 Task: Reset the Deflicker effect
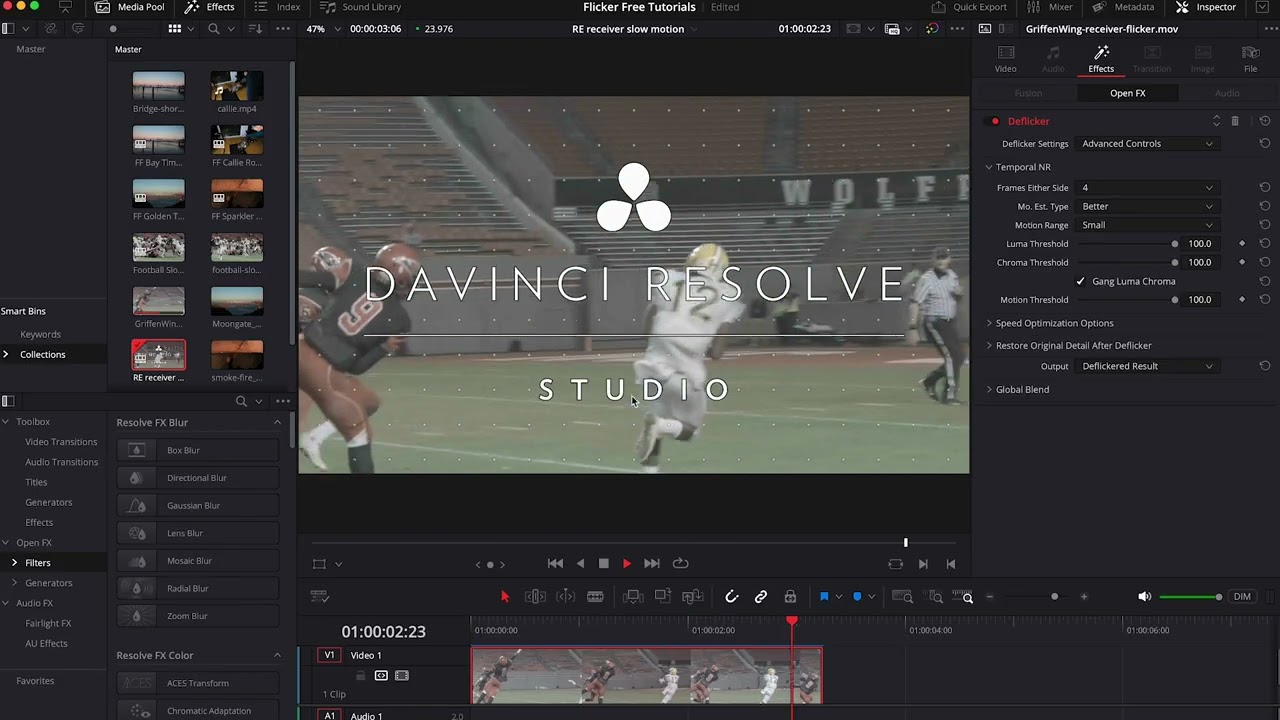pos(1265,121)
